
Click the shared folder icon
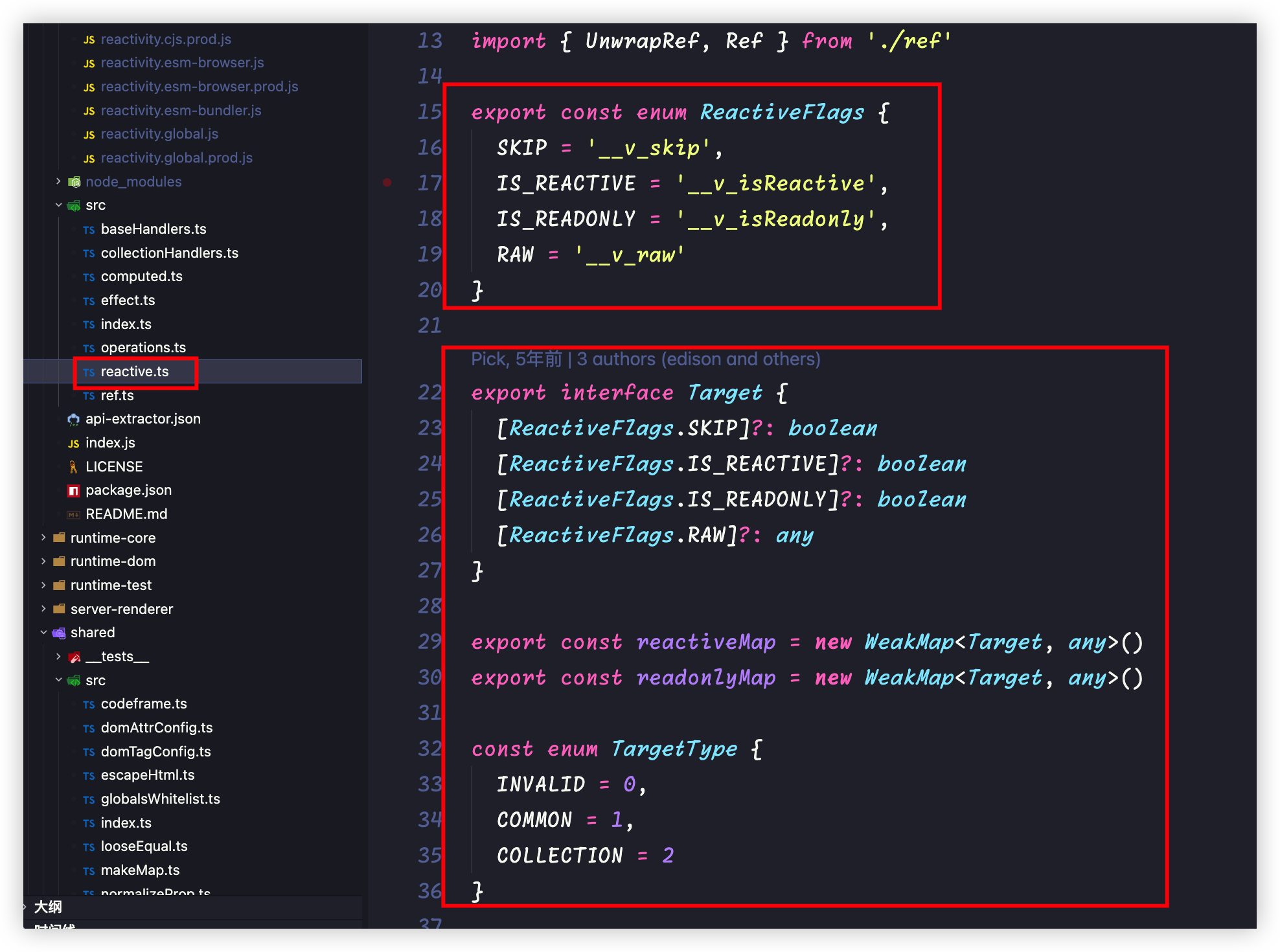pos(59,633)
